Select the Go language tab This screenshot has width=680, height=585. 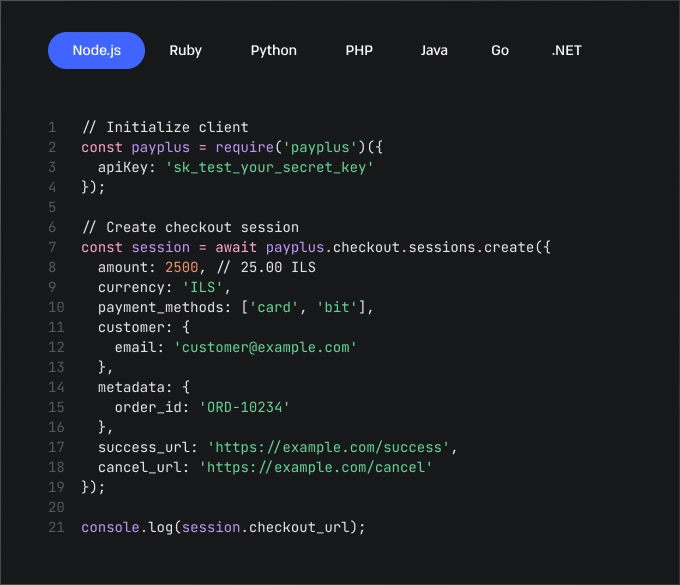pyautogui.click(x=500, y=51)
